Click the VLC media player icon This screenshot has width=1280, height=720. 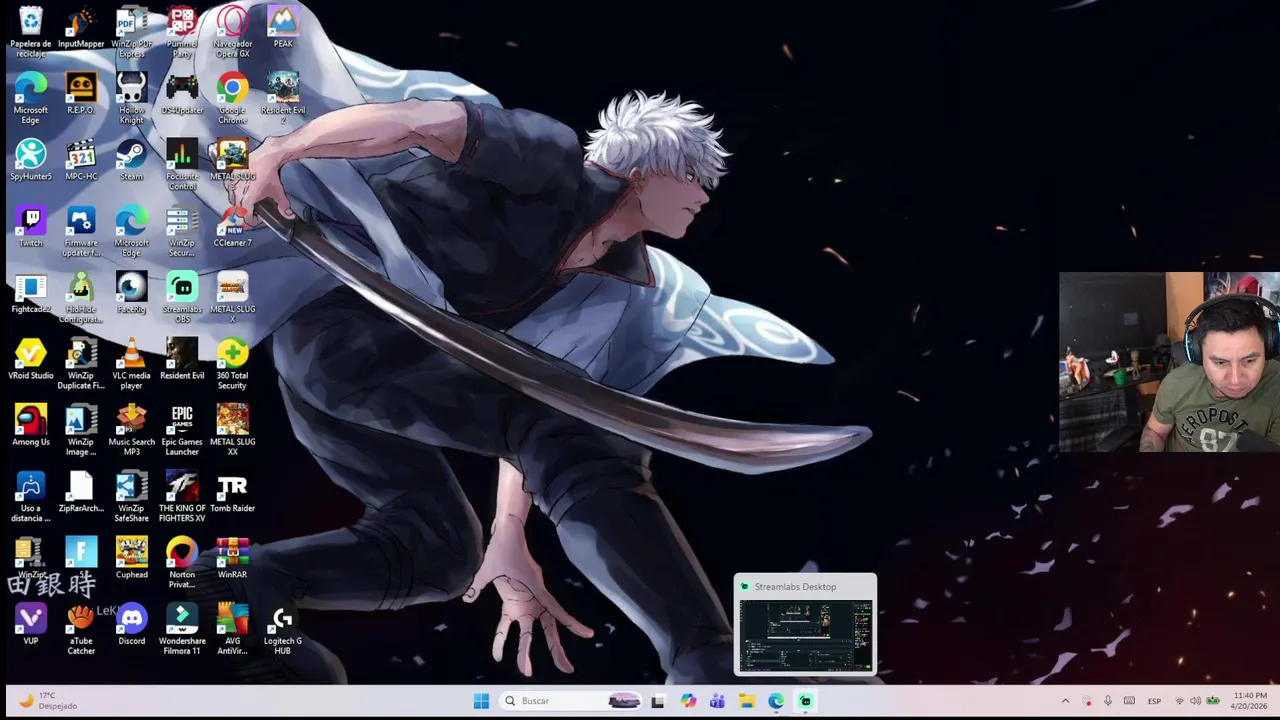131,364
